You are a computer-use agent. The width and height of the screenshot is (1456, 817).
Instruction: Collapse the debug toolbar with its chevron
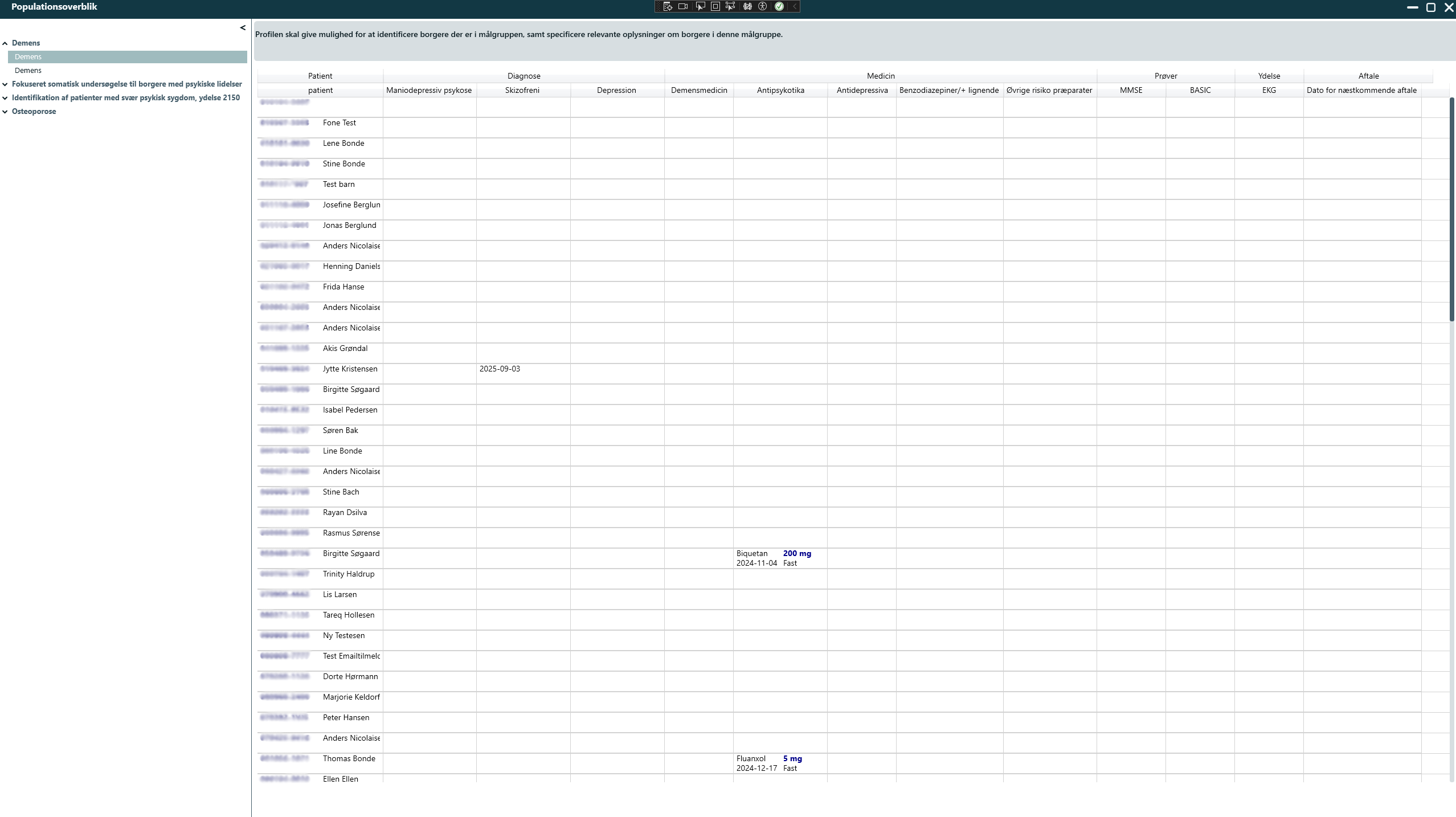click(x=795, y=6)
